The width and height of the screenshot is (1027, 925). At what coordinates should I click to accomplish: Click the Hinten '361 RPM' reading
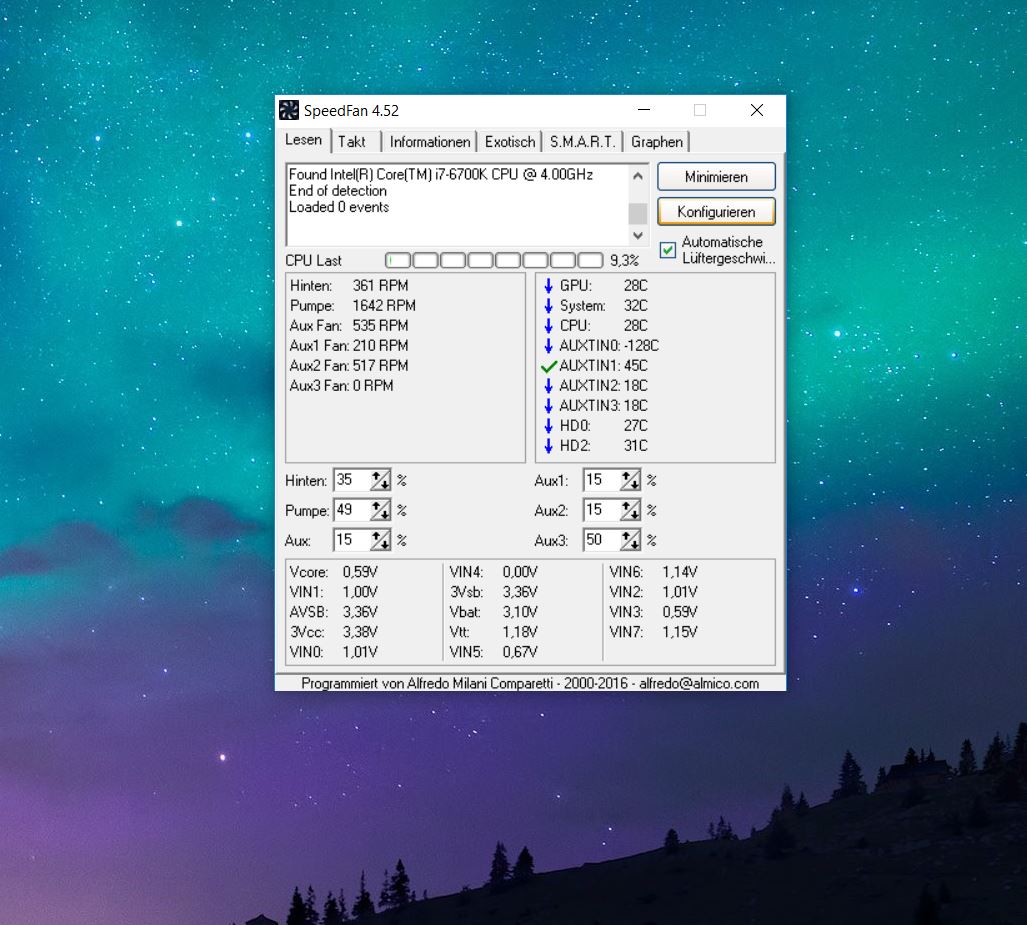point(381,286)
